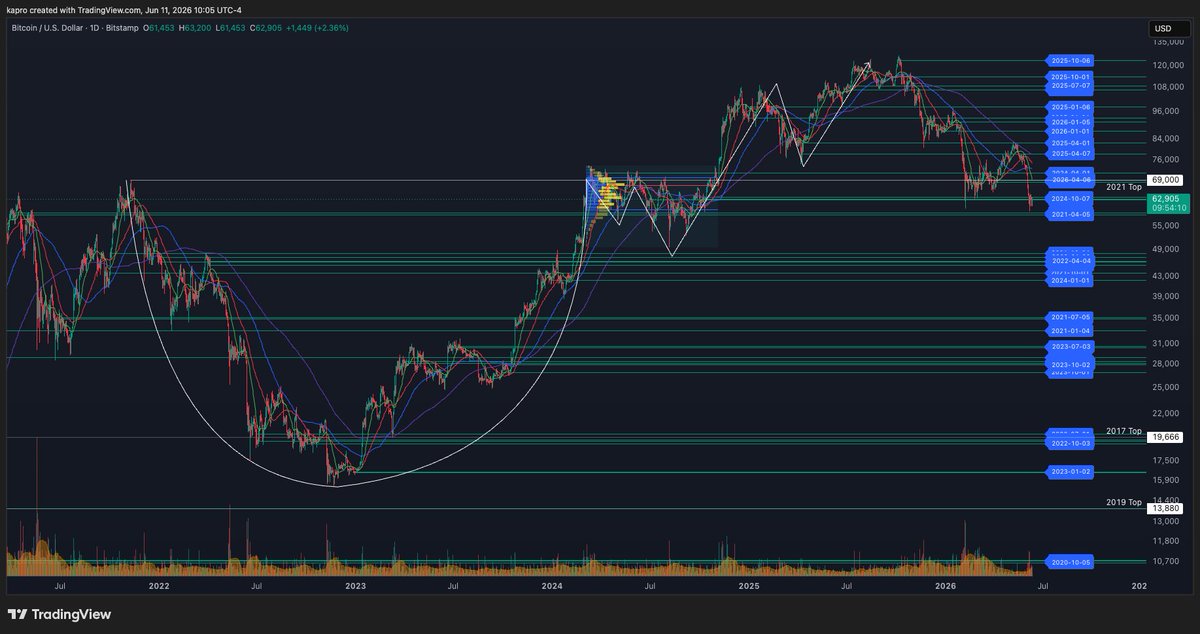Click the 108,000 price axis value
Image resolution: width=1200 pixels, height=634 pixels.
pos(1168,87)
